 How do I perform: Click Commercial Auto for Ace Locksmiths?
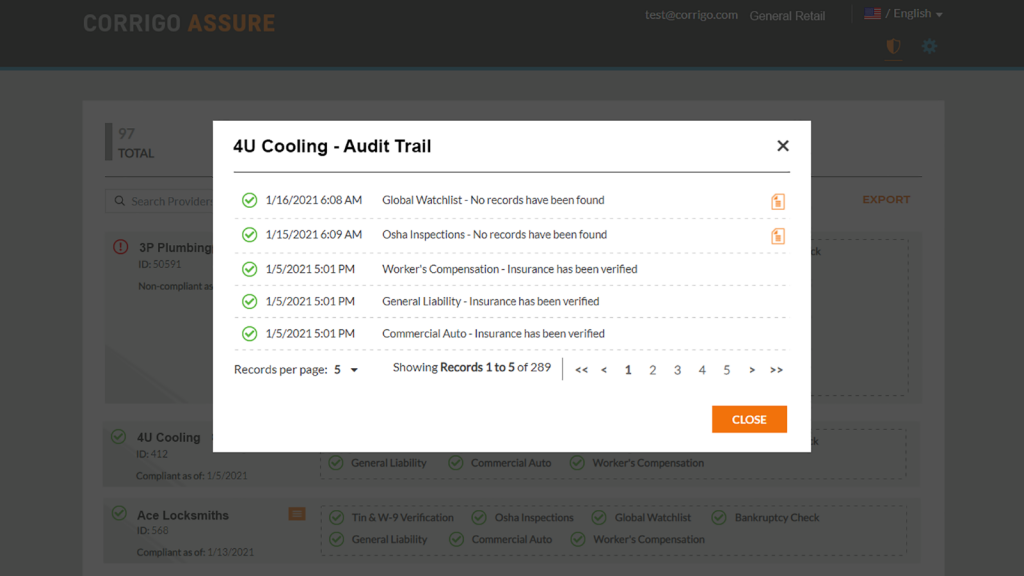pyautogui.click(x=511, y=539)
